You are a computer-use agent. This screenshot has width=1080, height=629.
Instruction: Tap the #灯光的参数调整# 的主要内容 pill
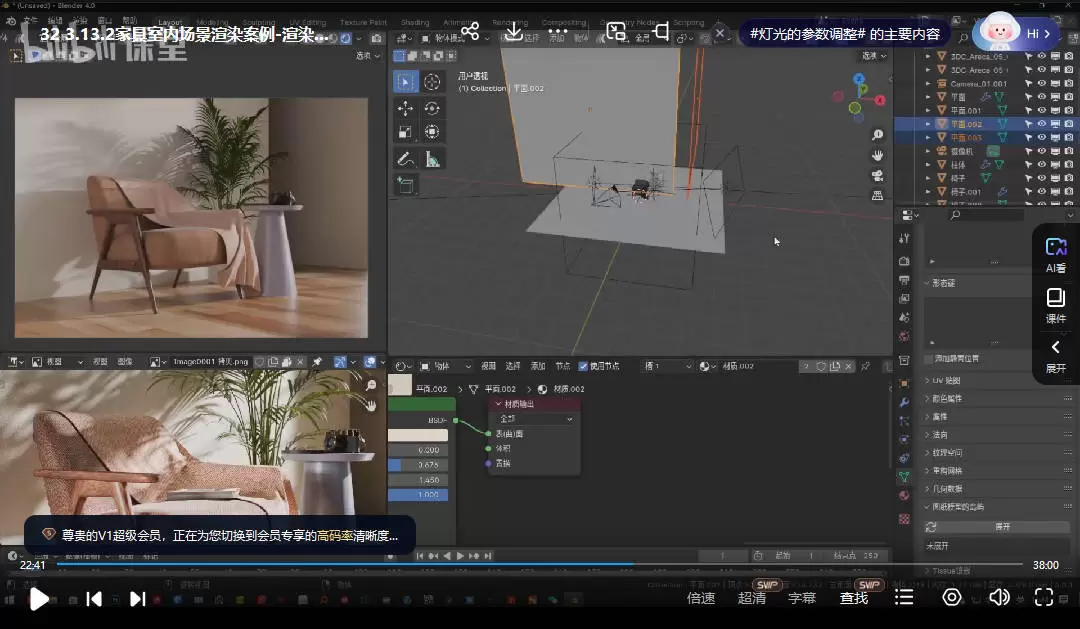point(844,34)
